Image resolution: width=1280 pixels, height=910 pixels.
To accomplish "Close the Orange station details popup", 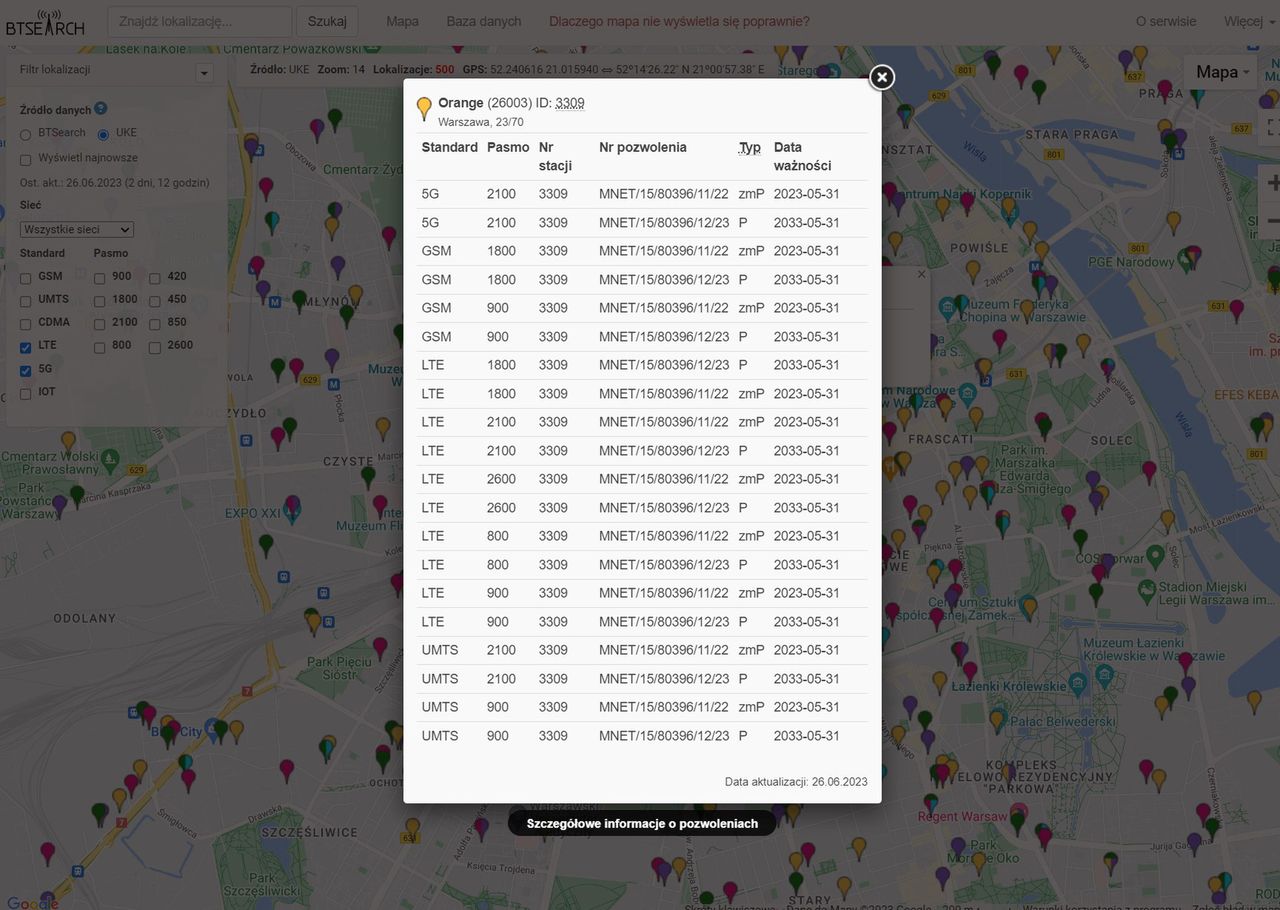I will point(881,77).
